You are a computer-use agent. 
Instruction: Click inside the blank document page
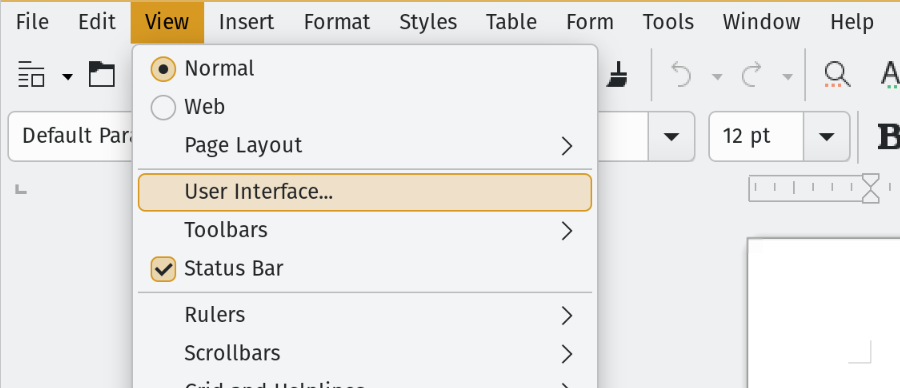pyautogui.click(x=824, y=313)
